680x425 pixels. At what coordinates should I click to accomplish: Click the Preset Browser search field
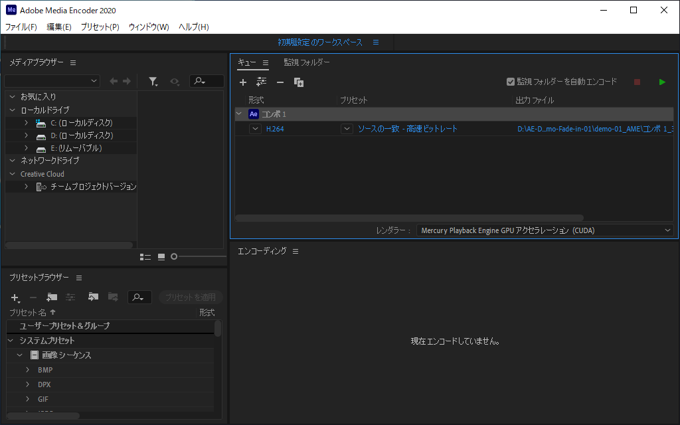(x=139, y=297)
